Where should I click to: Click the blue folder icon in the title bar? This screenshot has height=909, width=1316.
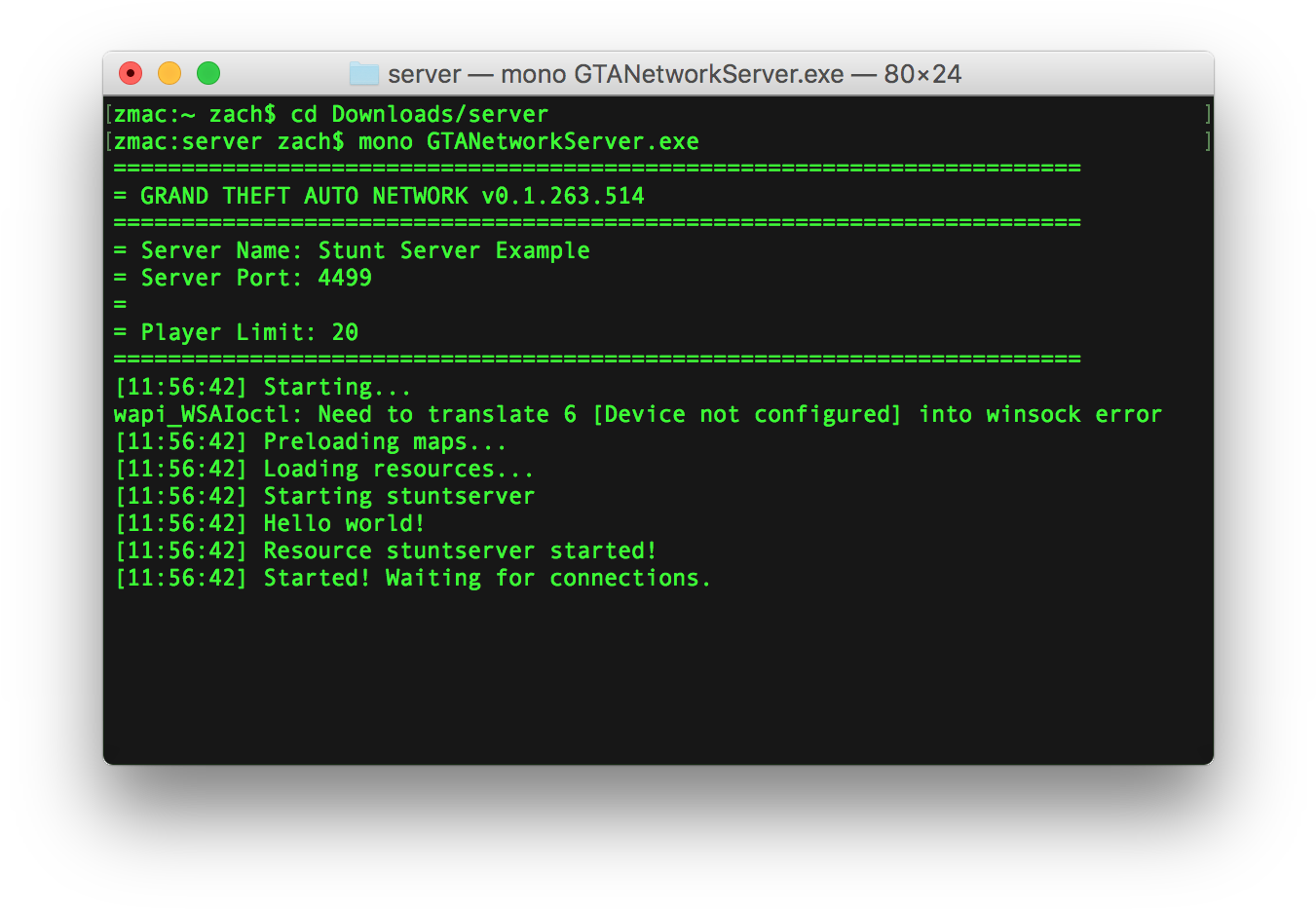point(365,73)
